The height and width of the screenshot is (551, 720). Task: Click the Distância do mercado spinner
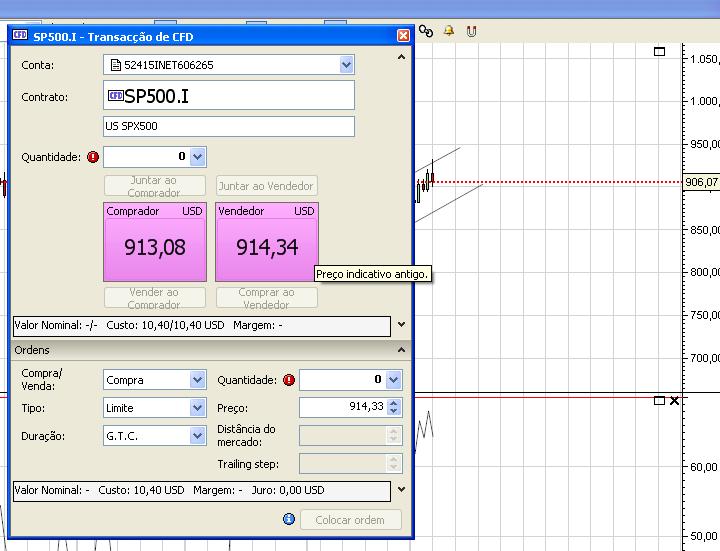click(393, 435)
